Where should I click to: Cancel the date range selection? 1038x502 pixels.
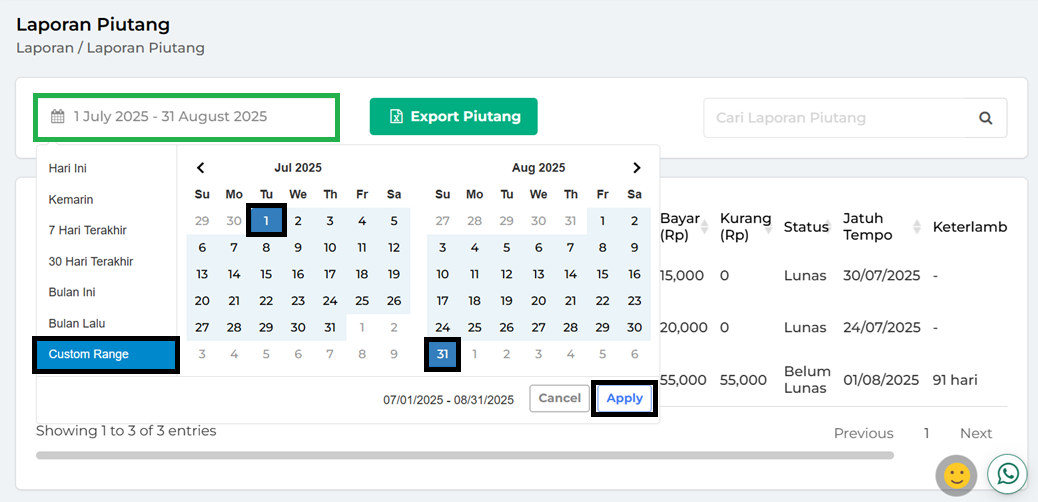(x=559, y=398)
